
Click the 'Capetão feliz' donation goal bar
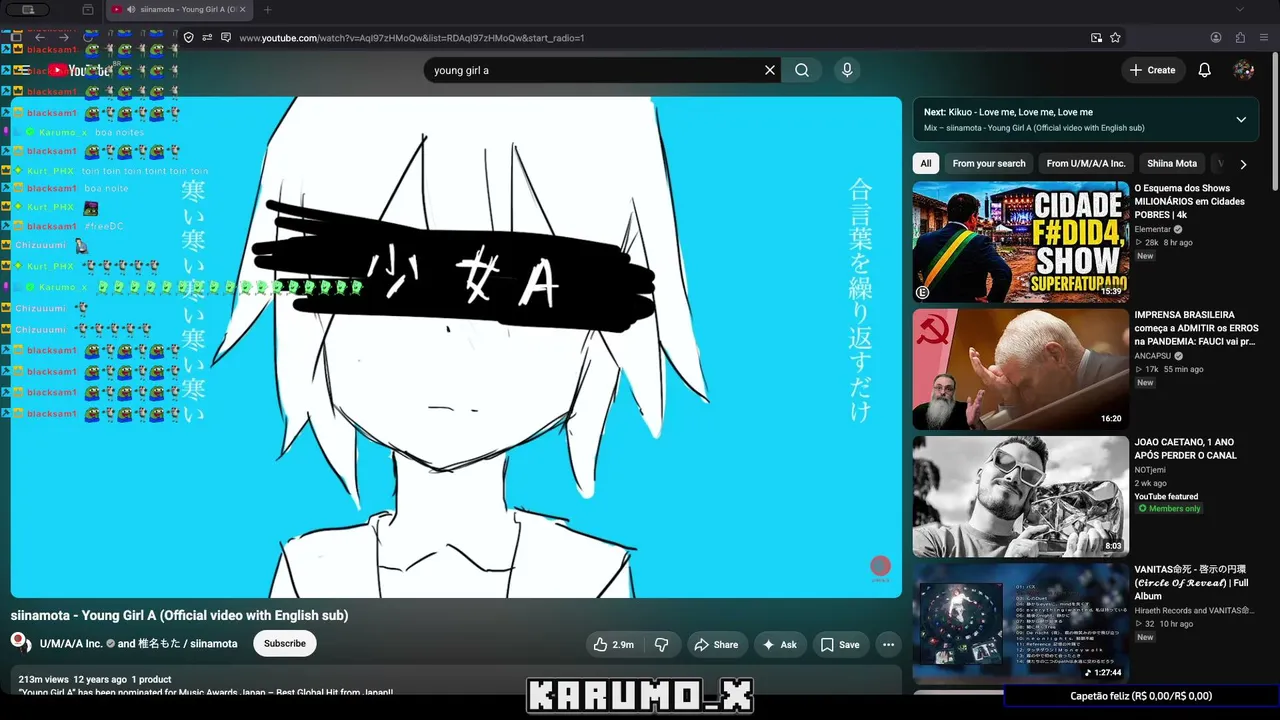1141,696
